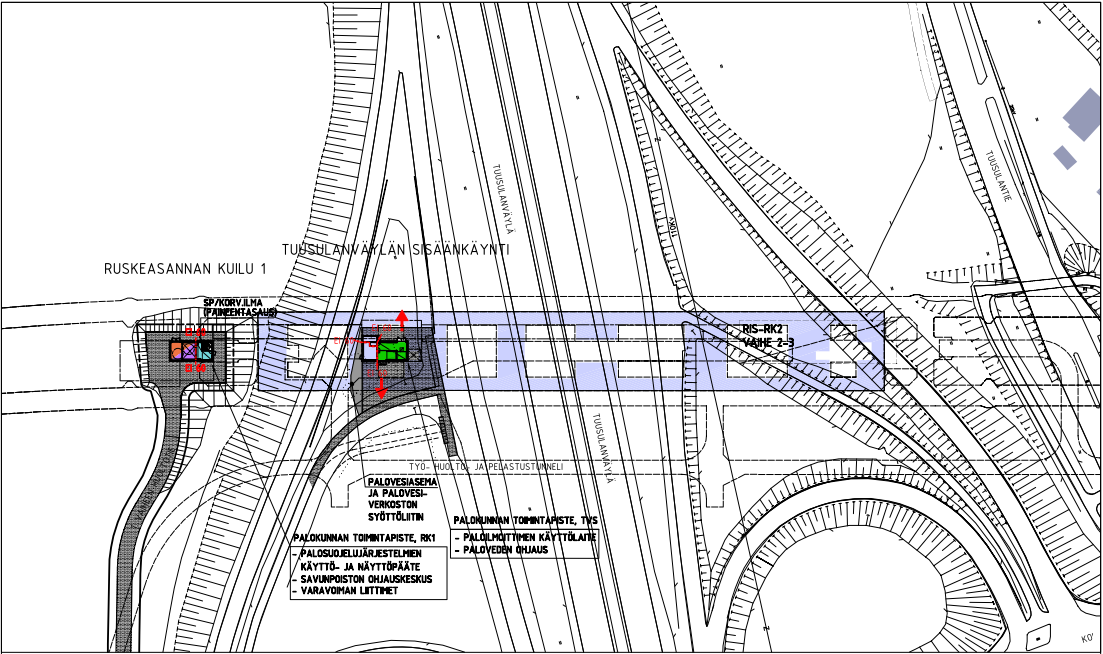Click the upward red exit arrow
The height and width of the screenshot is (654, 1103).
(402, 320)
